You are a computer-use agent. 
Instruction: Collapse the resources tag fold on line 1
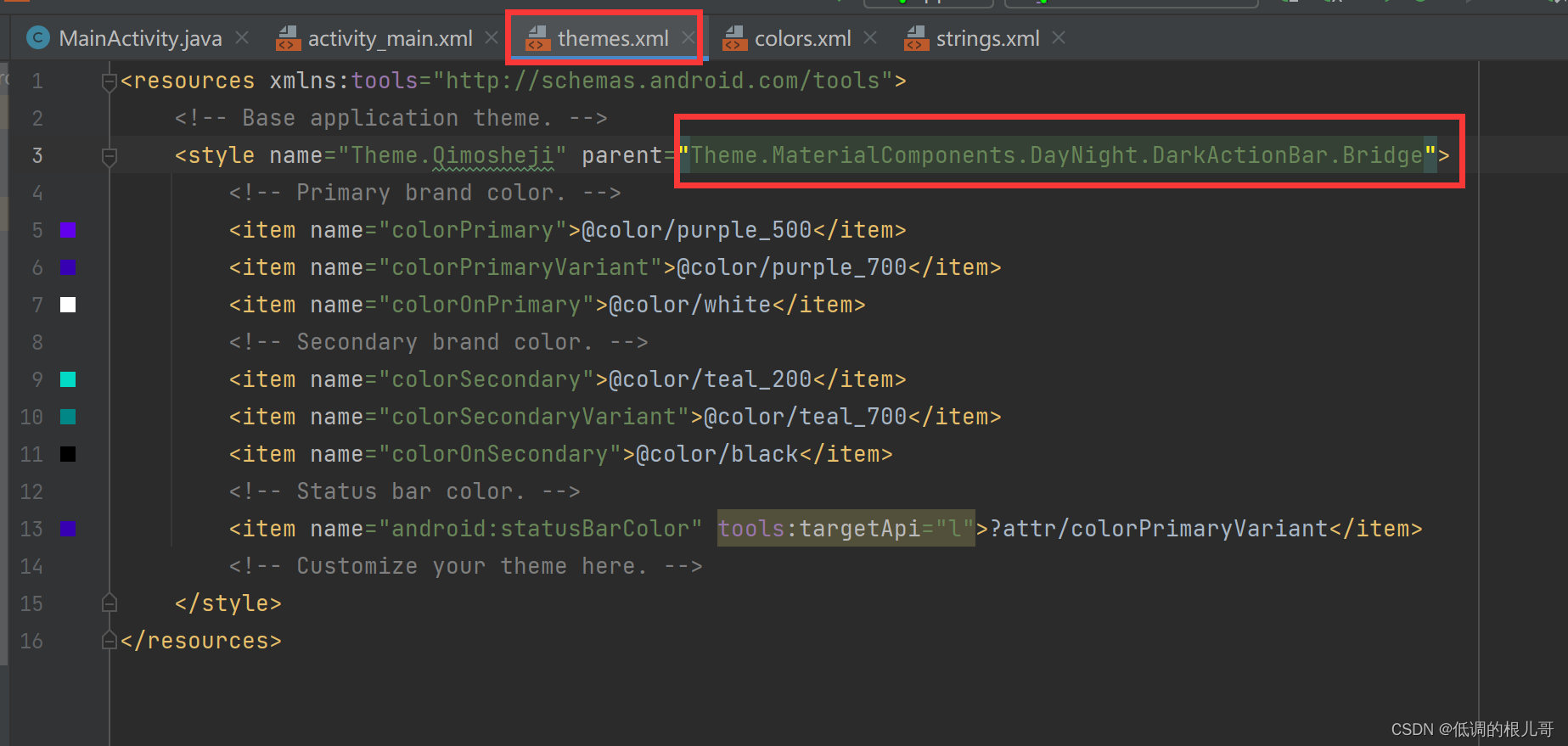[x=109, y=82]
